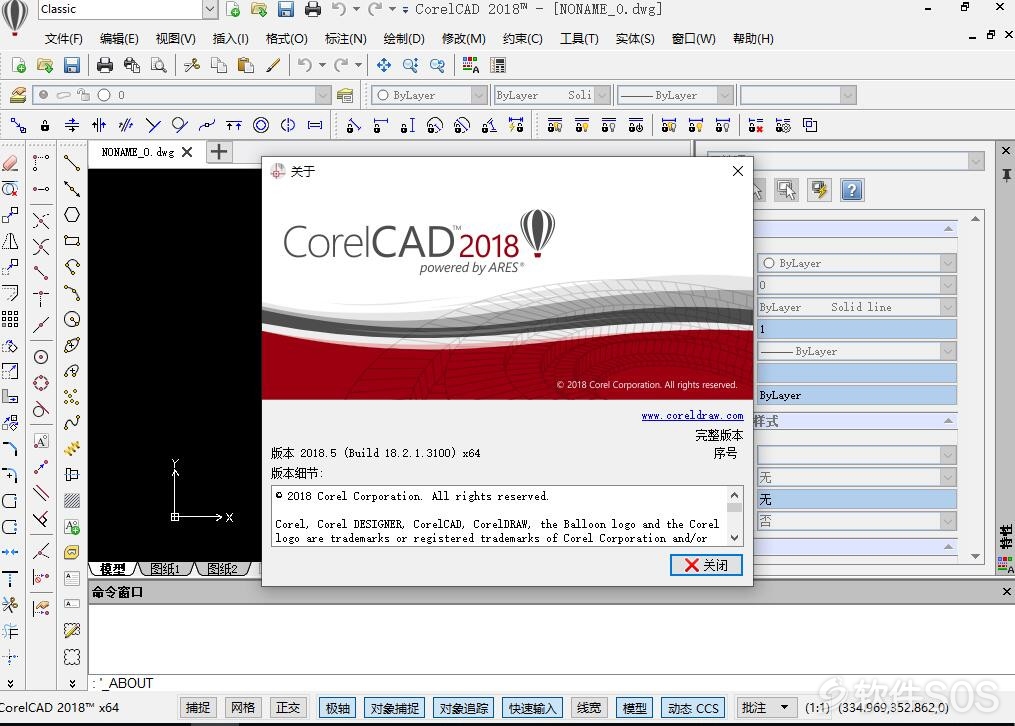Screen dimensions: 1015x726
Task: Click the Open file folder icon
Action: pyautogui.click(x=45, y=65)
